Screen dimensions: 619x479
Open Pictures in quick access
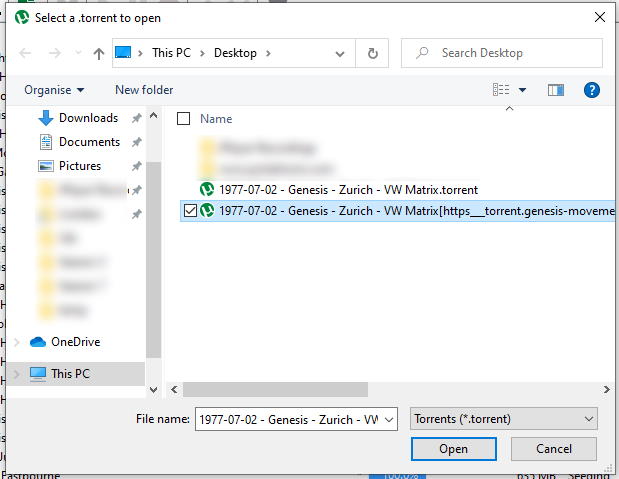click(x=80, y=166)
